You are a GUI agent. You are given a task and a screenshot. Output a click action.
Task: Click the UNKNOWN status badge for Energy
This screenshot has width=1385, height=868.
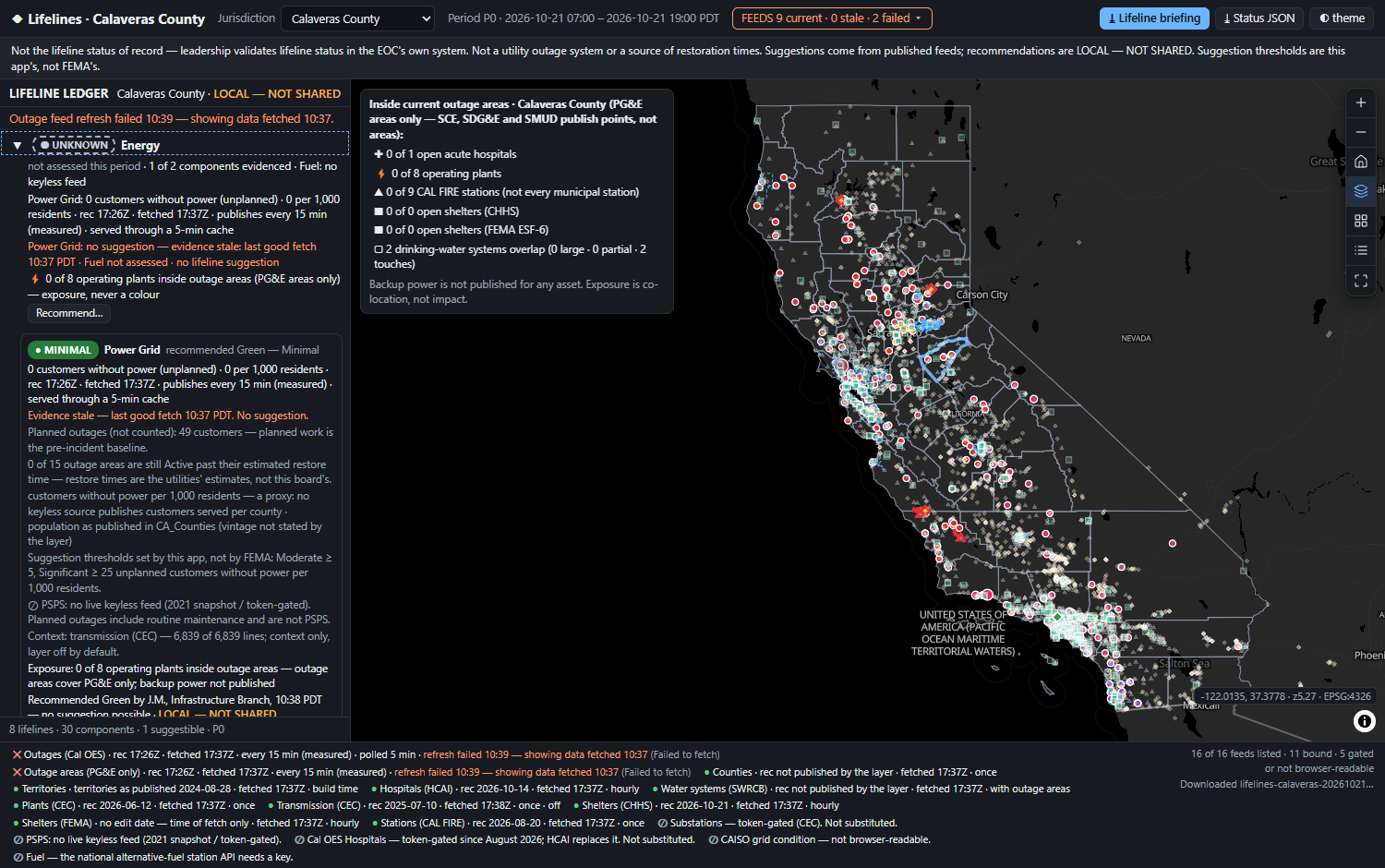click(74, 145)
